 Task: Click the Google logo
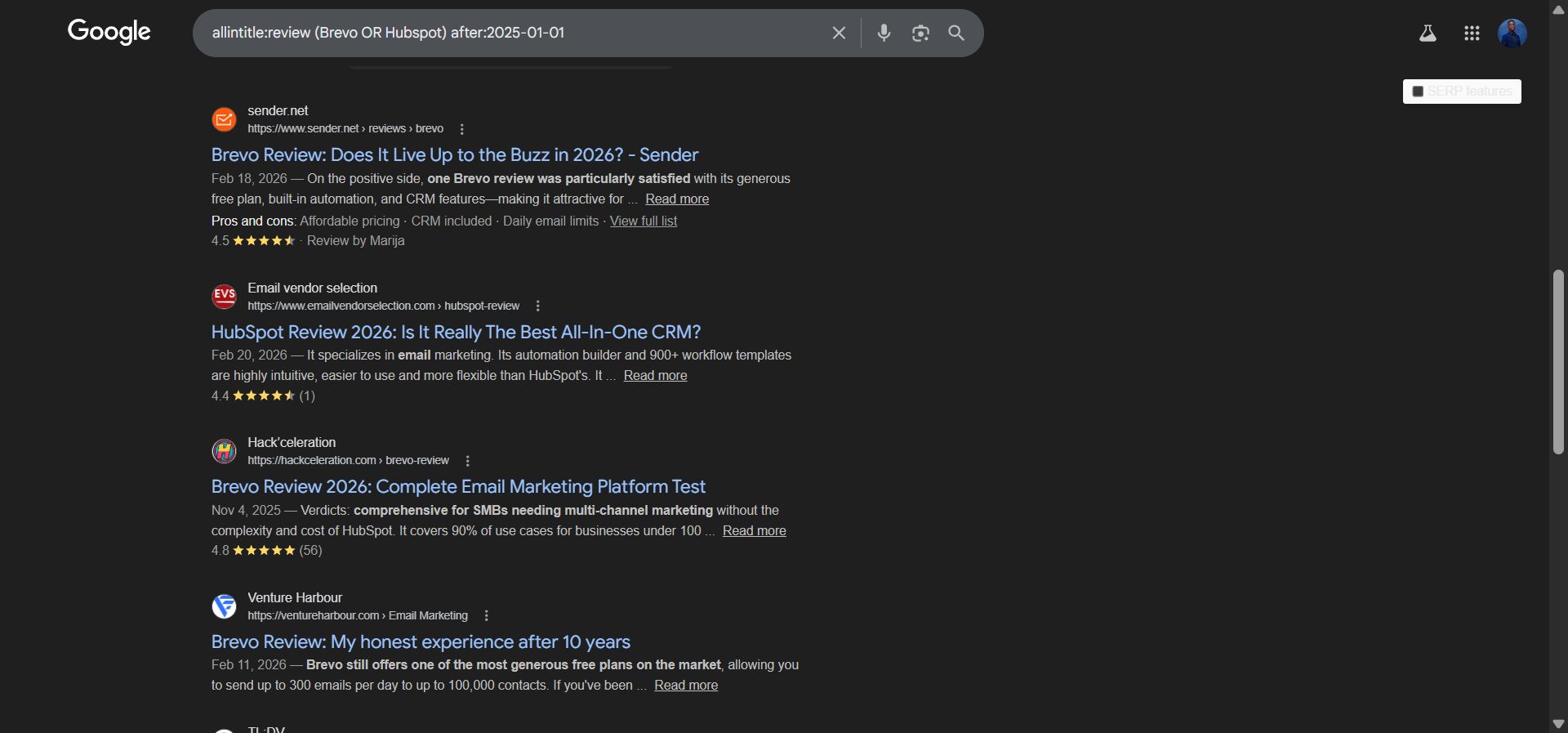pos(109,32)
